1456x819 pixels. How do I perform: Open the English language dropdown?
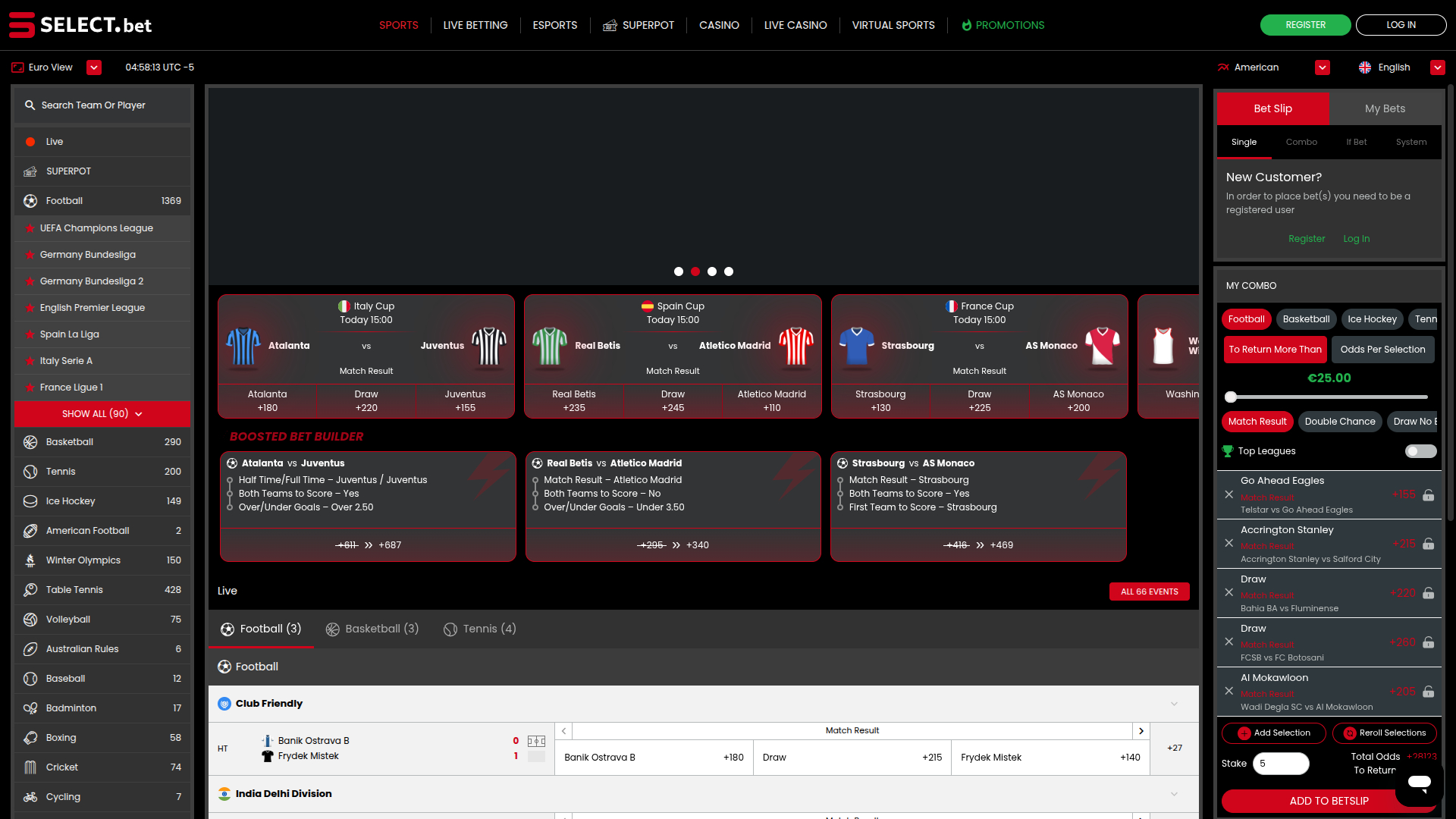click(1439, 67)
